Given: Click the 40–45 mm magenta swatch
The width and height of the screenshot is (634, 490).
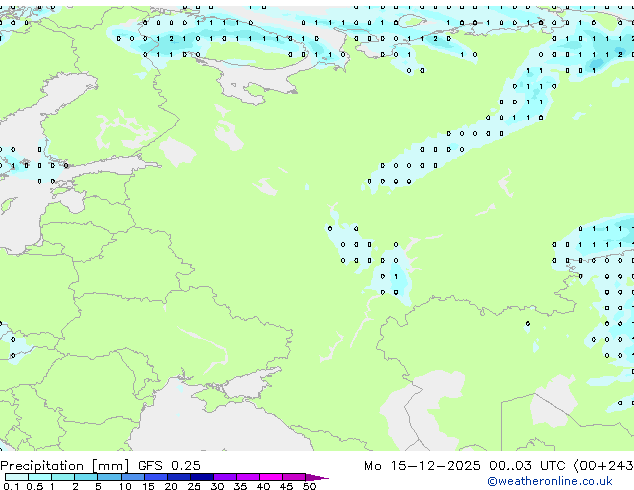Looking at the screenshot, I should 271,477.
